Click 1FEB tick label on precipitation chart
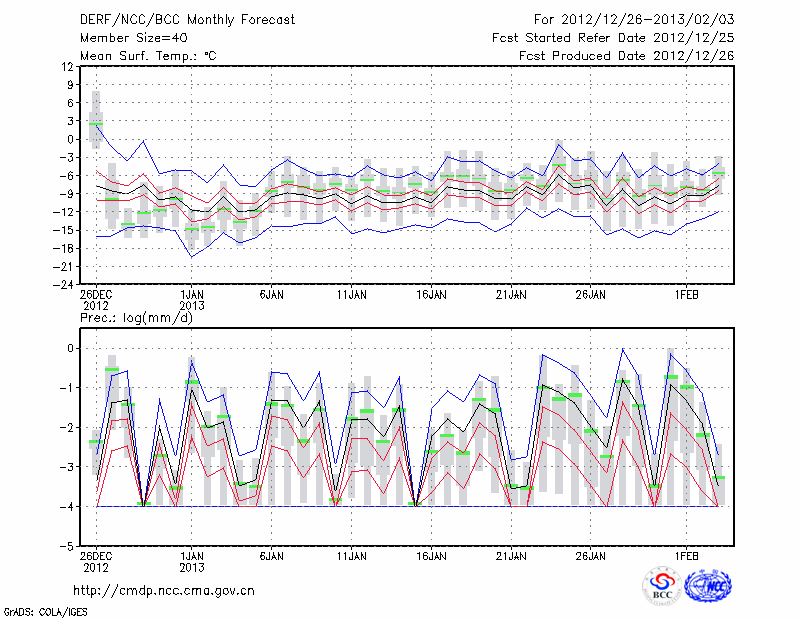Viewport: 800px width, 618px height. (686, 555)
